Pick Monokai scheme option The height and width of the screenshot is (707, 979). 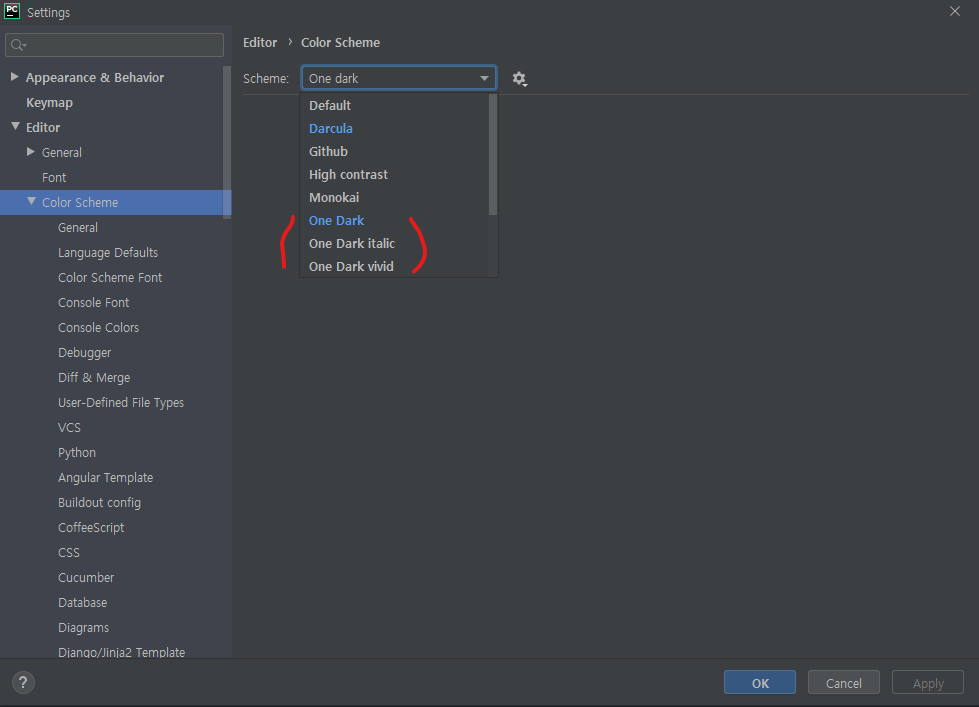point(395,198)
